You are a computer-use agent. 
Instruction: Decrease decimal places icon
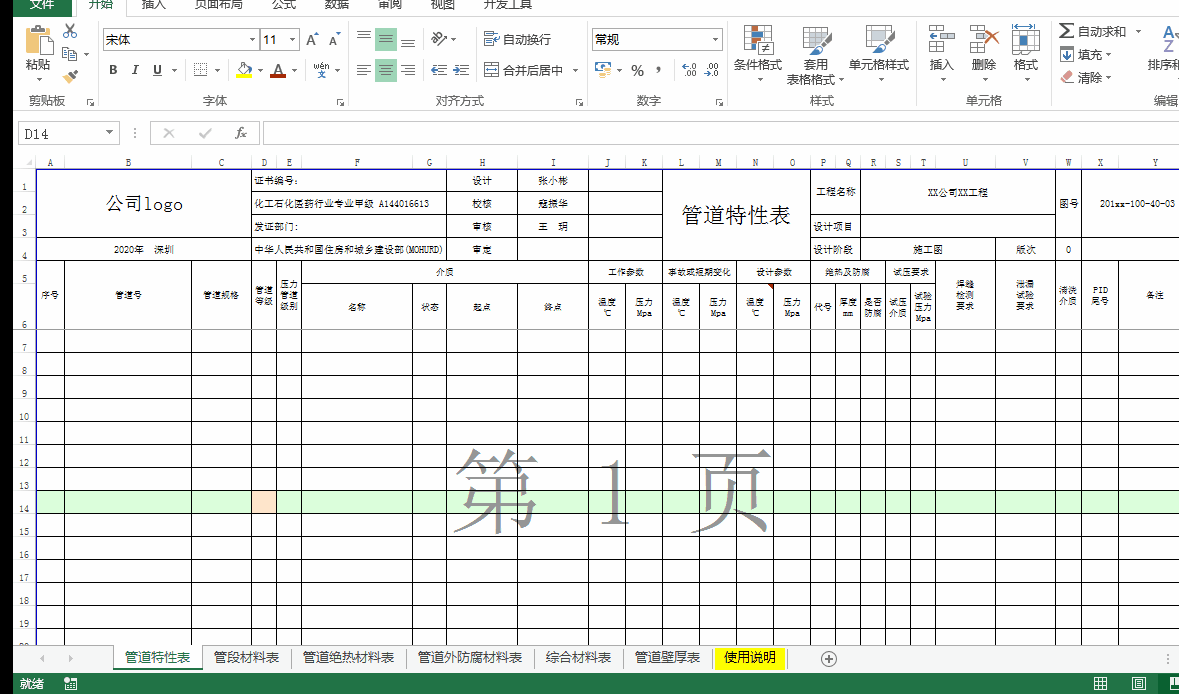[x=712, y=70]
